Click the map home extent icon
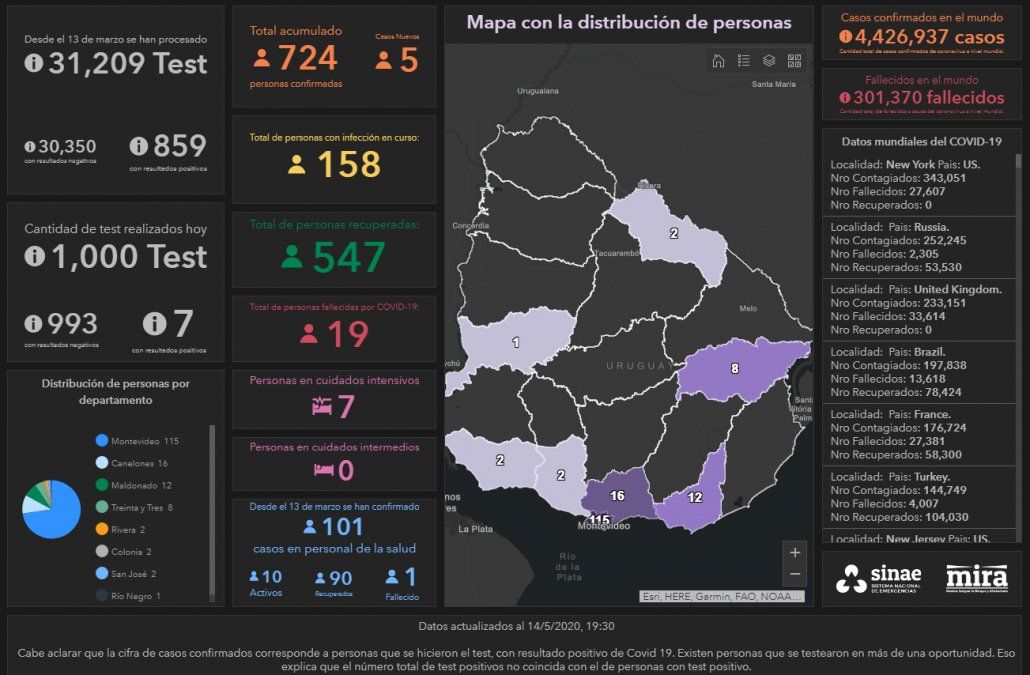 click(718, 60)
